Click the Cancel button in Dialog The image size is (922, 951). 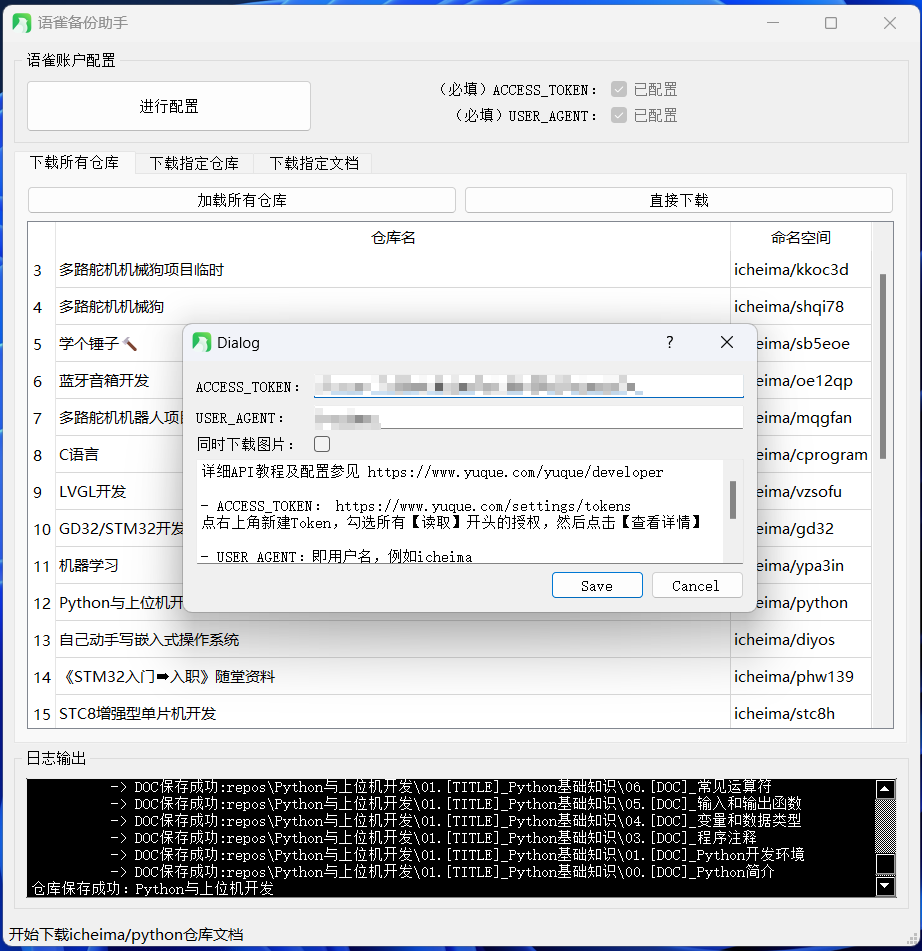pyautogui.click(x=696, y=585)
